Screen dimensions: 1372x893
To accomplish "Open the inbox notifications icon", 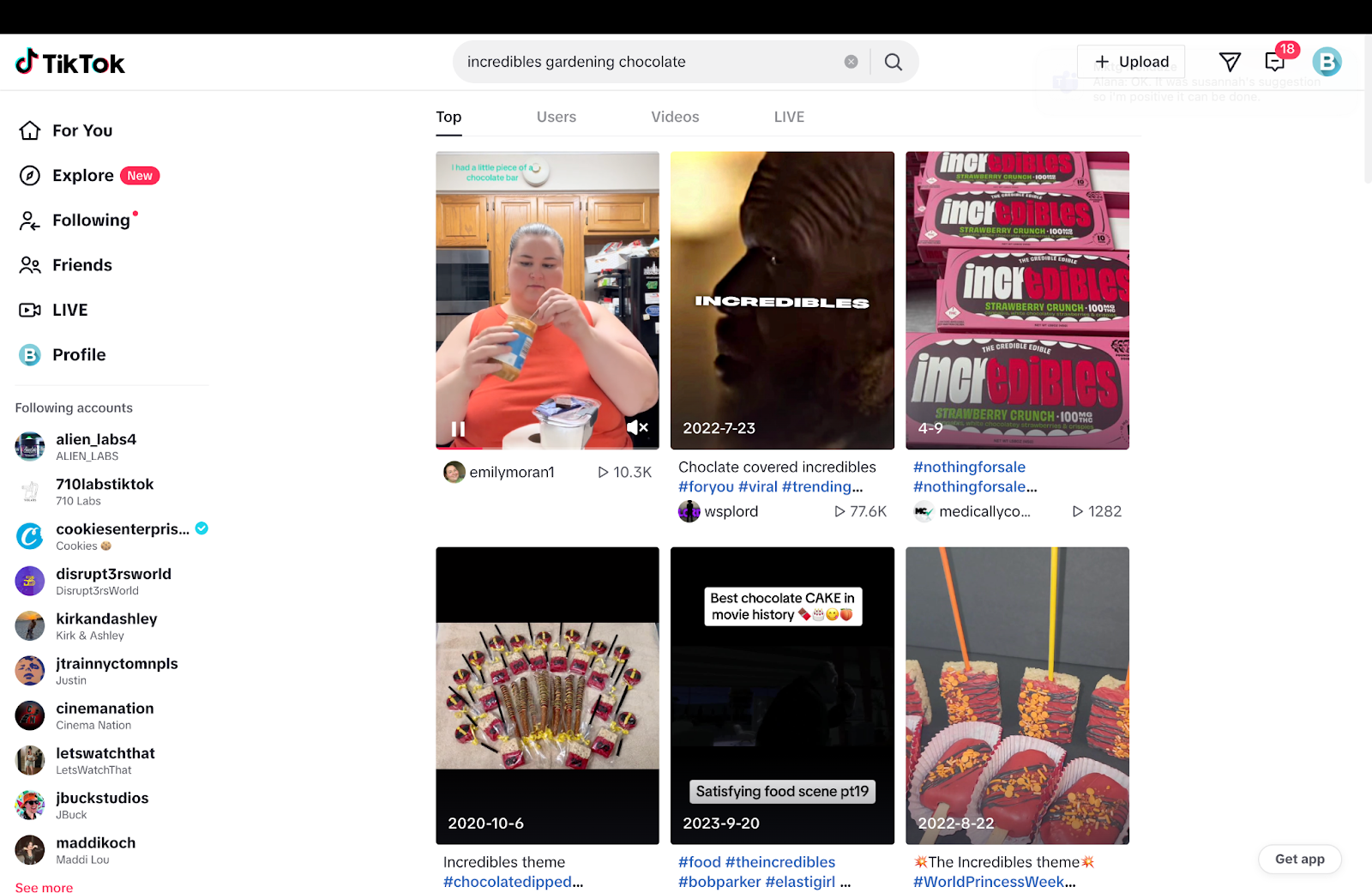I will [1275, 62].
